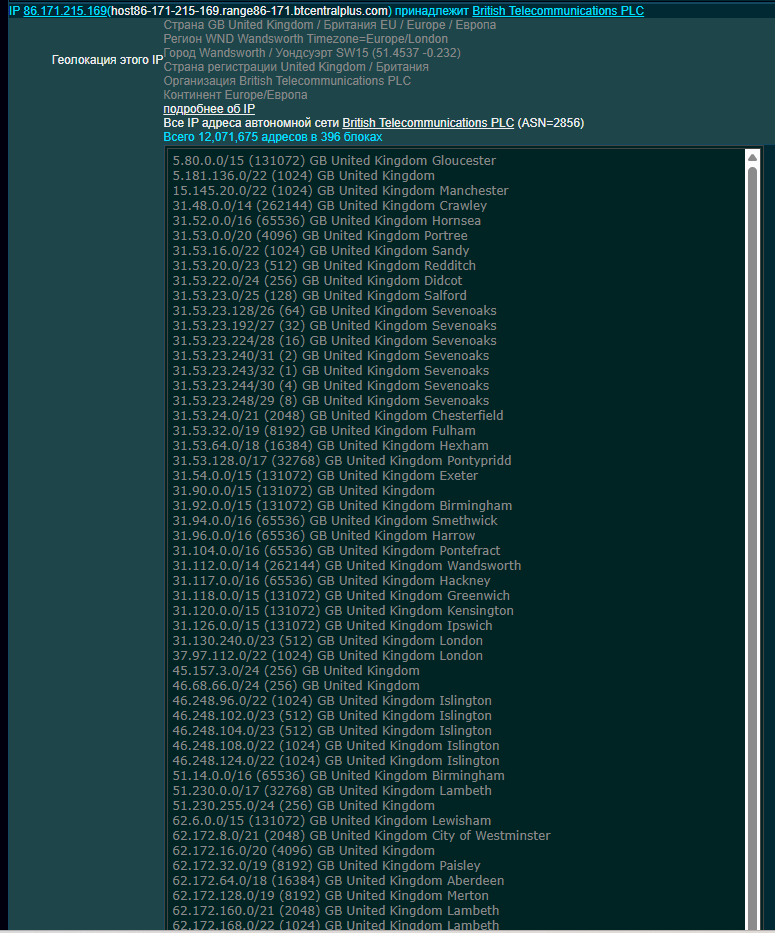Select row 31.104.0.0/16 Pontefract
775x933 pixels.
tap(336, 550)
